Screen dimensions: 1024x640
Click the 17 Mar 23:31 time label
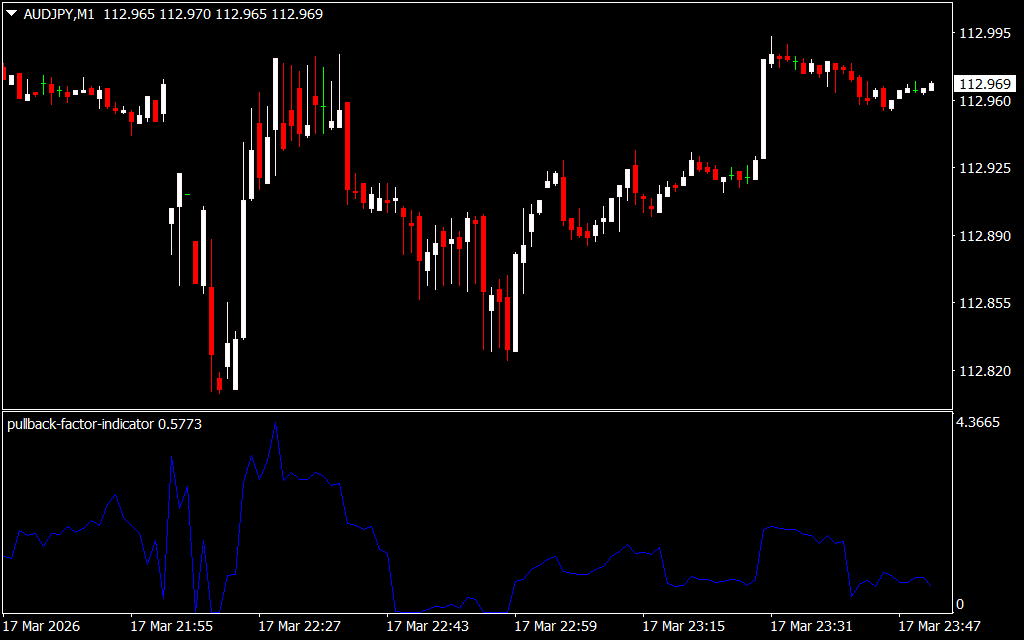pyautogui.click(x=811, y=626)
